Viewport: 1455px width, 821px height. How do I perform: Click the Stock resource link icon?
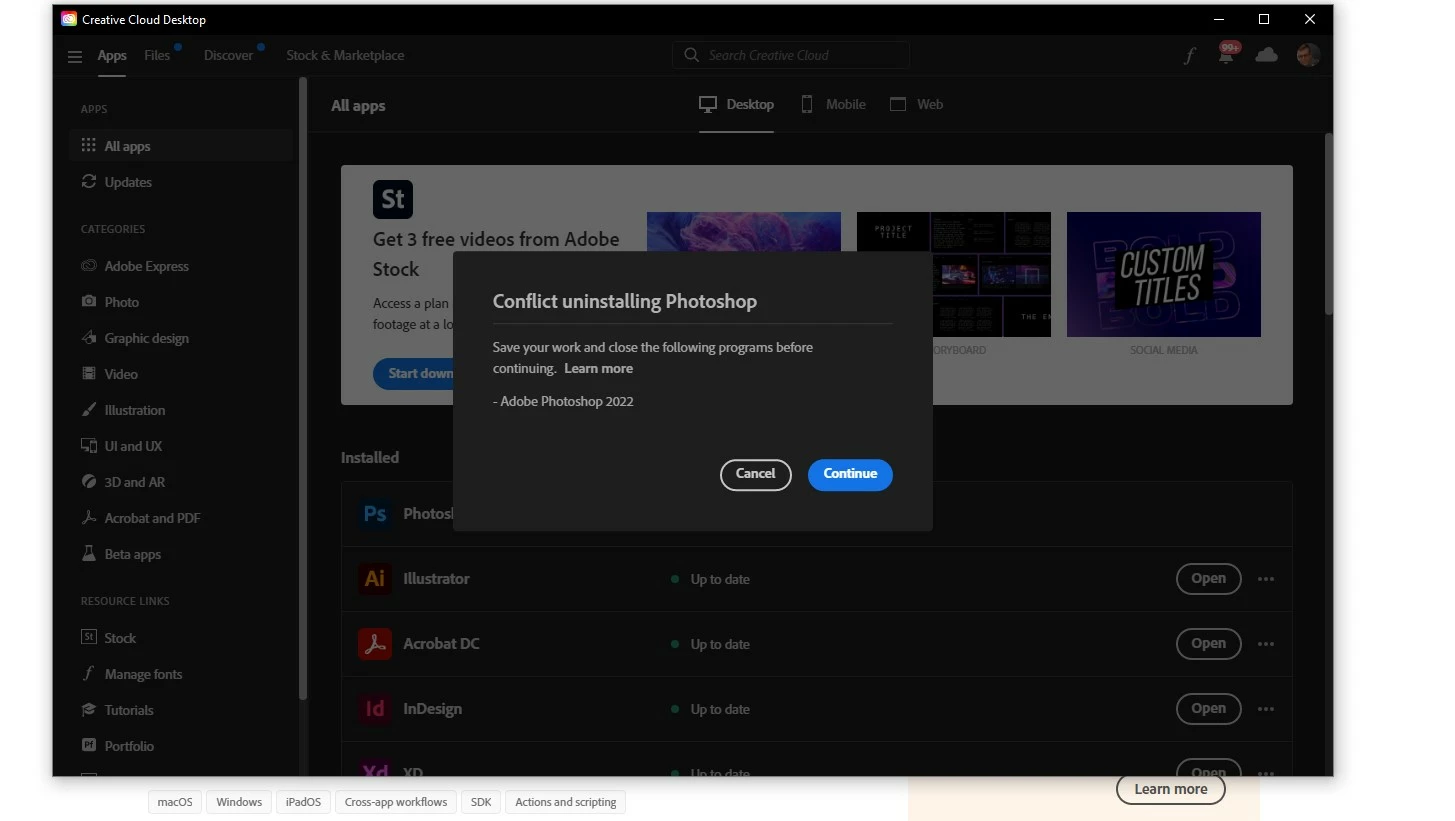[88, 638]
